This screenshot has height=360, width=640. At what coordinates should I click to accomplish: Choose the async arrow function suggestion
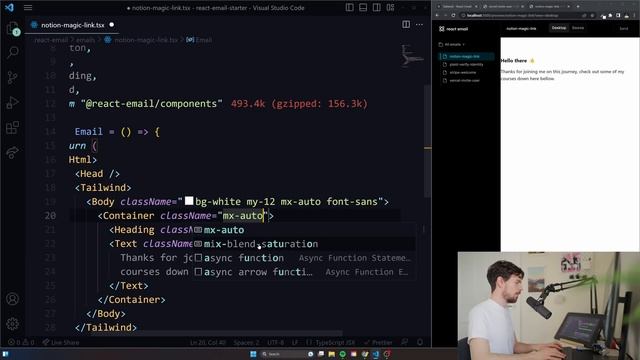304,272
